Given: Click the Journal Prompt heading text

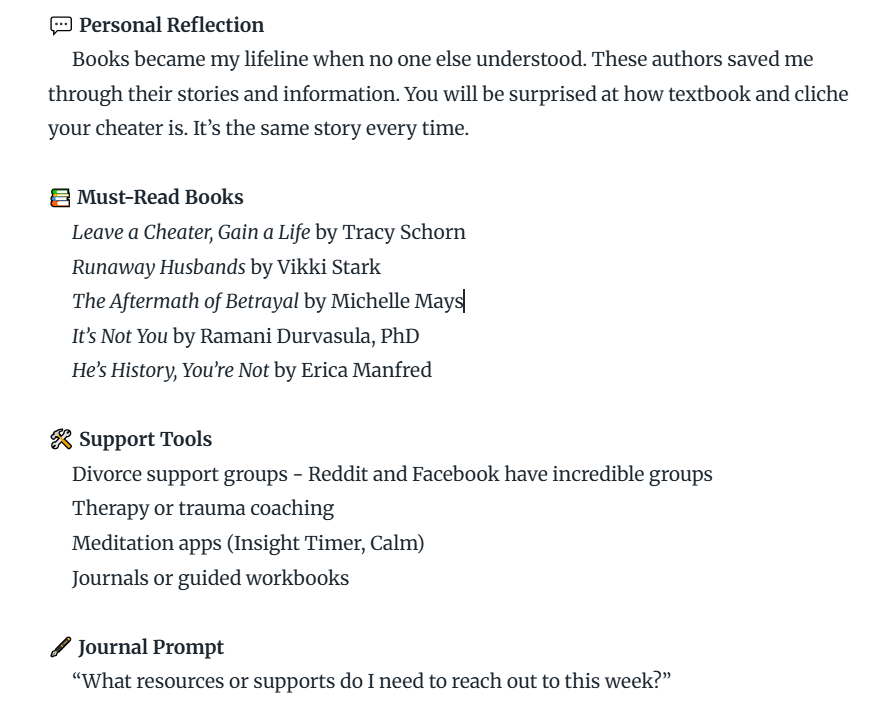Looking at the screenshot, I should [x=151, y=647].
